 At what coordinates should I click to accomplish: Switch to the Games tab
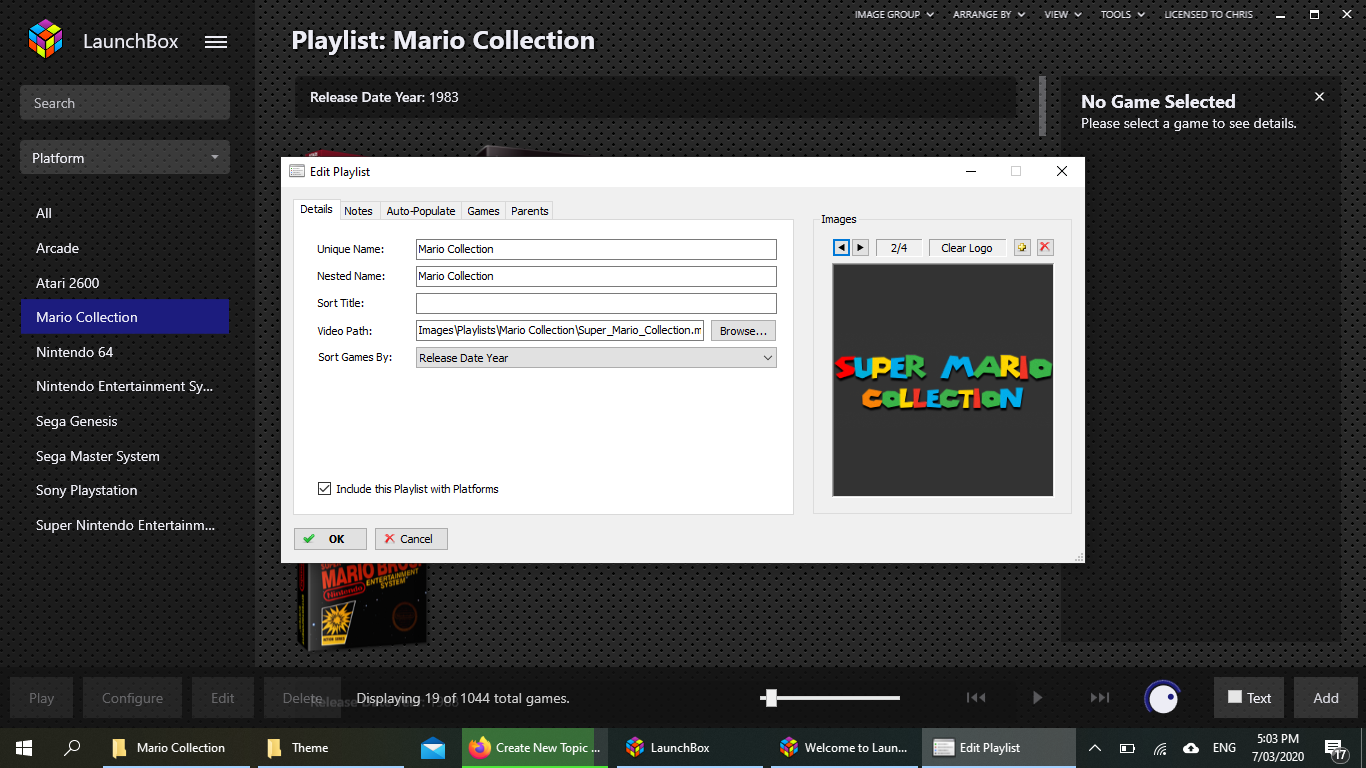pos(483,211)
